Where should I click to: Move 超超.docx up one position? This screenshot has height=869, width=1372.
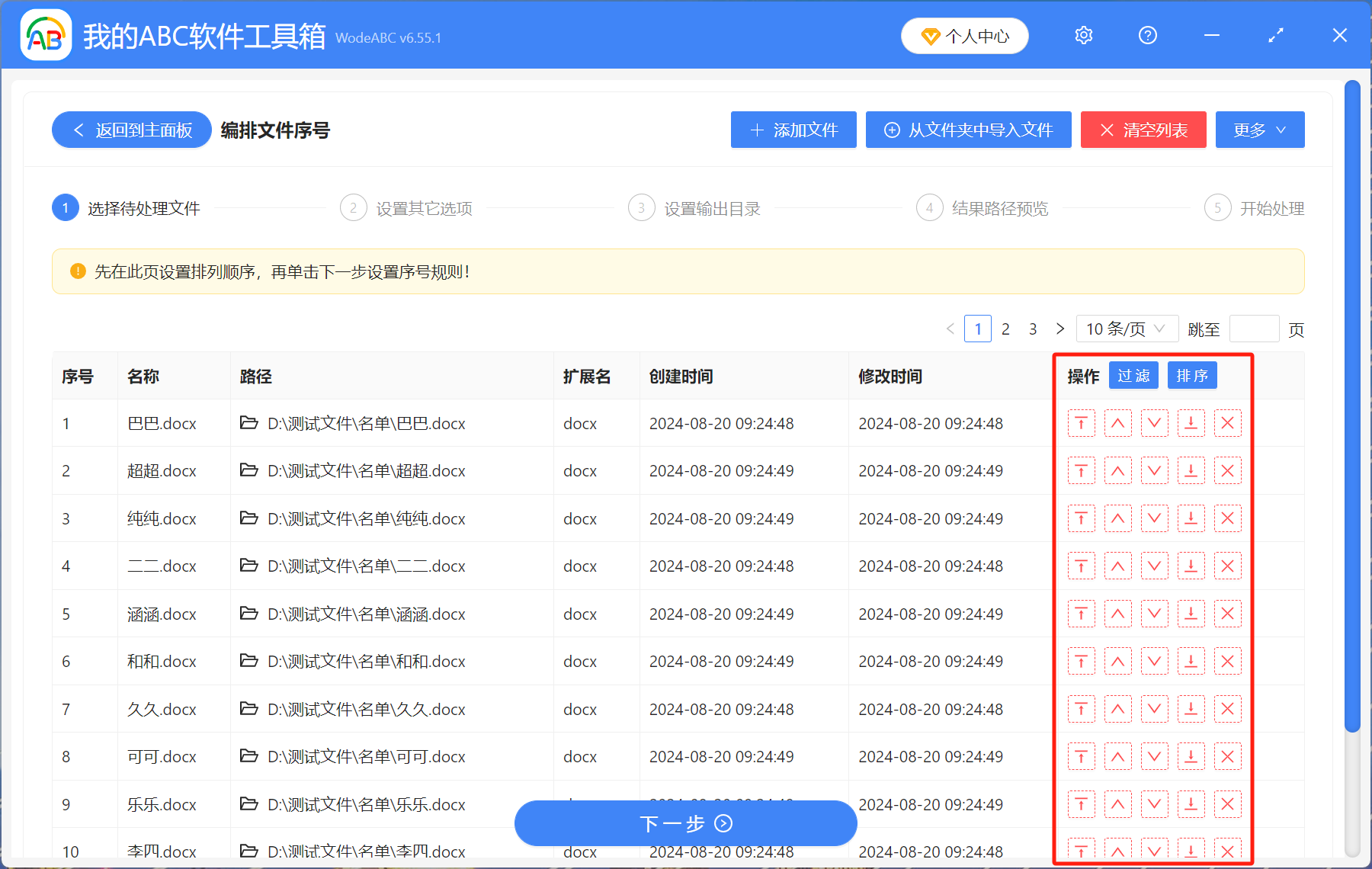[x=1117, y=471]
